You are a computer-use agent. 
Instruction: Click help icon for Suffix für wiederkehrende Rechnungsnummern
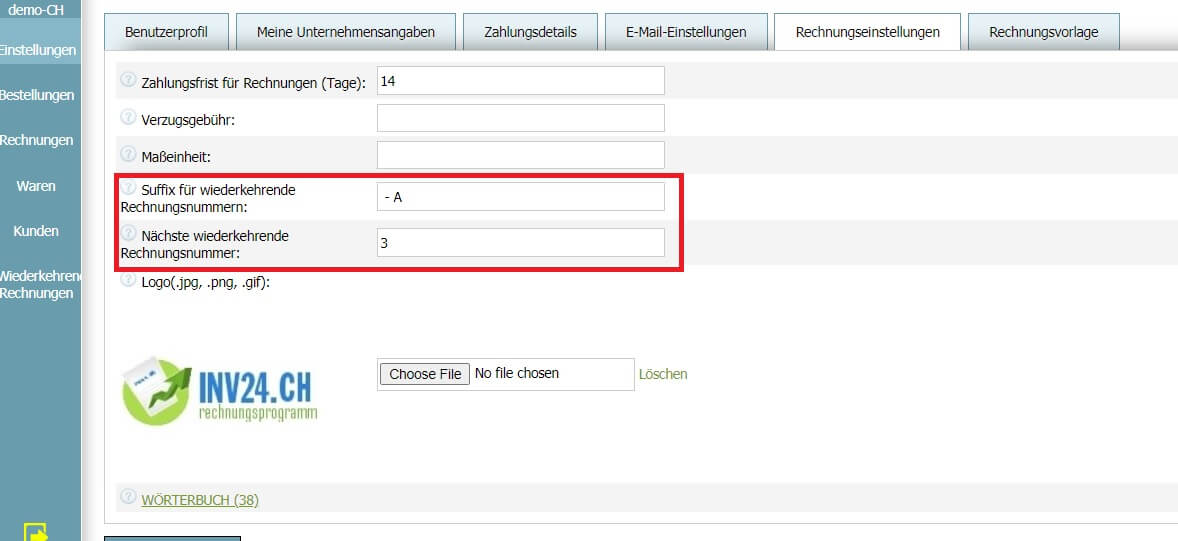(x=128, y=188)
